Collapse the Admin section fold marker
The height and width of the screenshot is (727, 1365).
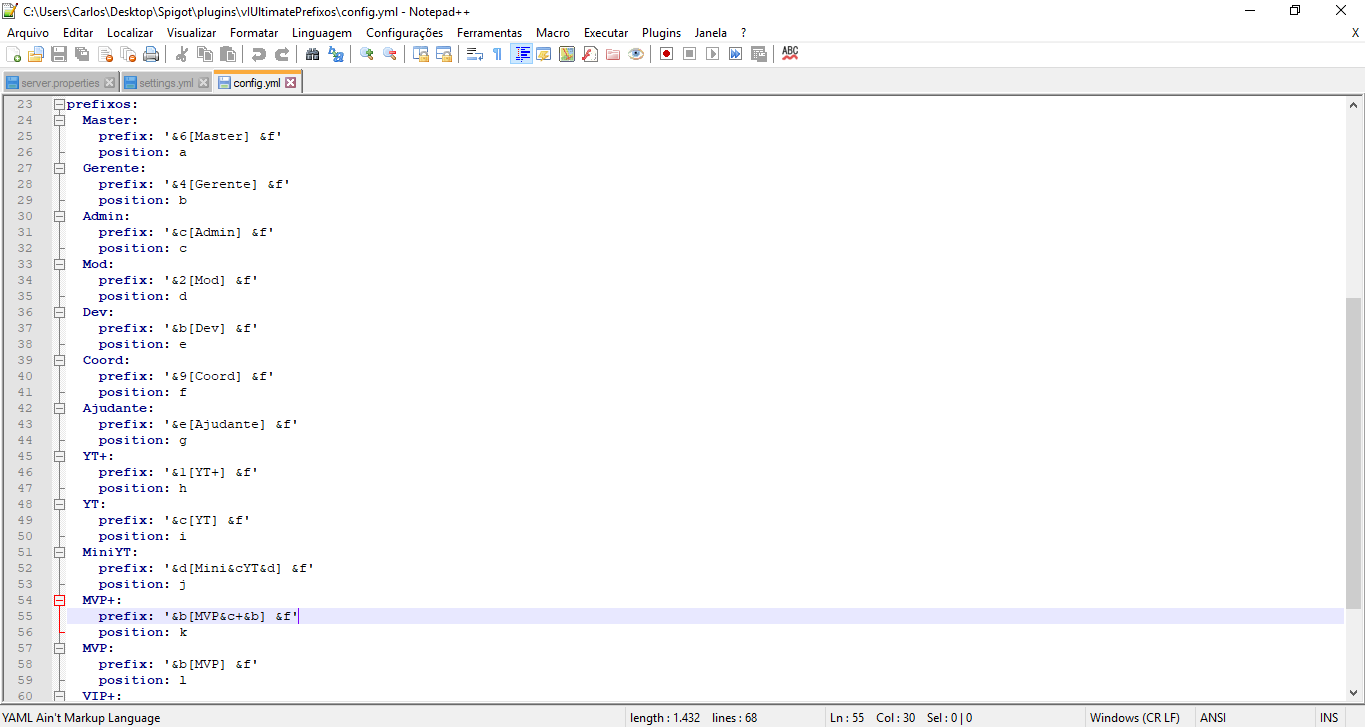coord(59,216)
